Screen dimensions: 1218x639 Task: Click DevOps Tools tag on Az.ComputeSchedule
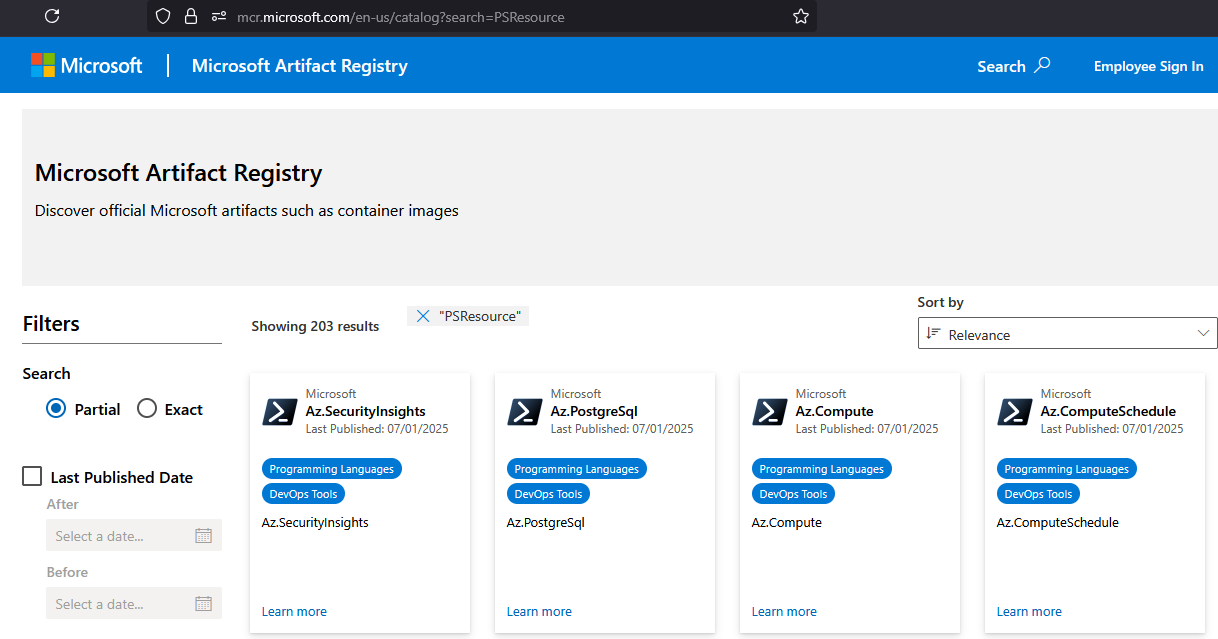1038,494
